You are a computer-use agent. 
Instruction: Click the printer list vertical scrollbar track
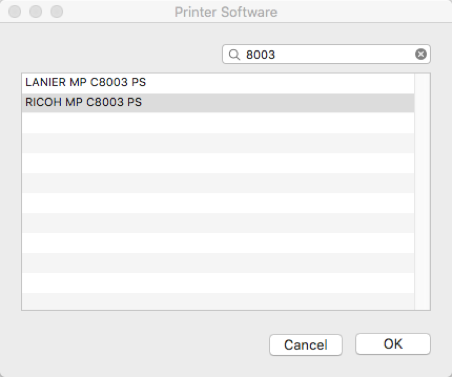pos(422,192)
